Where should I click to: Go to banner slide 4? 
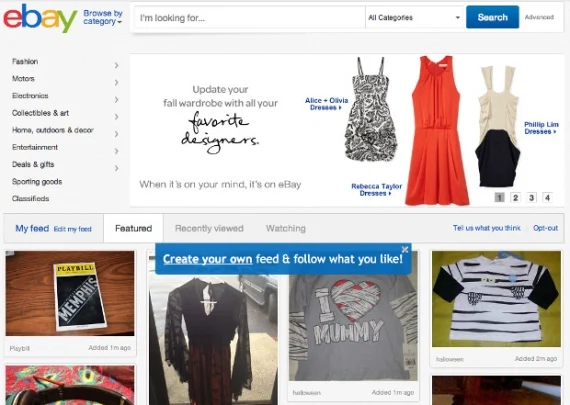[547, 197]
